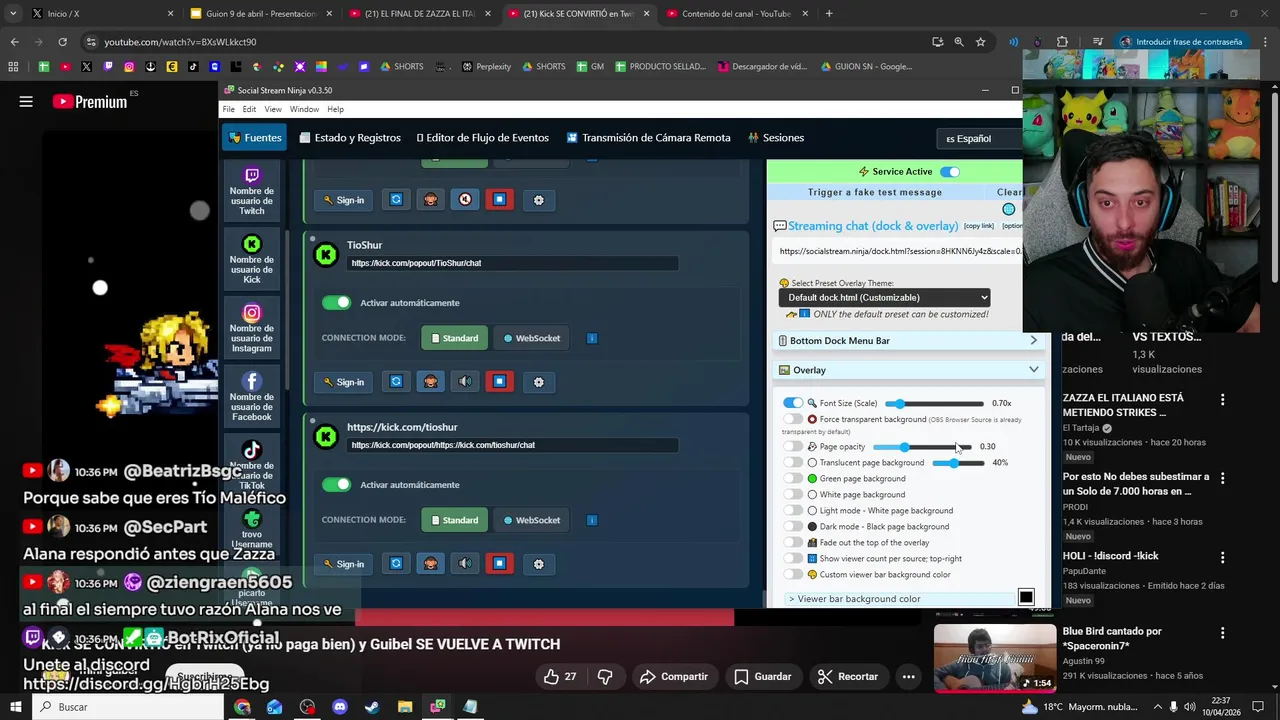The height and width of the screenshot is (720, 1280).
Task: Select the Facebook username source in sidebar
Action: click(x=252, y=397)
